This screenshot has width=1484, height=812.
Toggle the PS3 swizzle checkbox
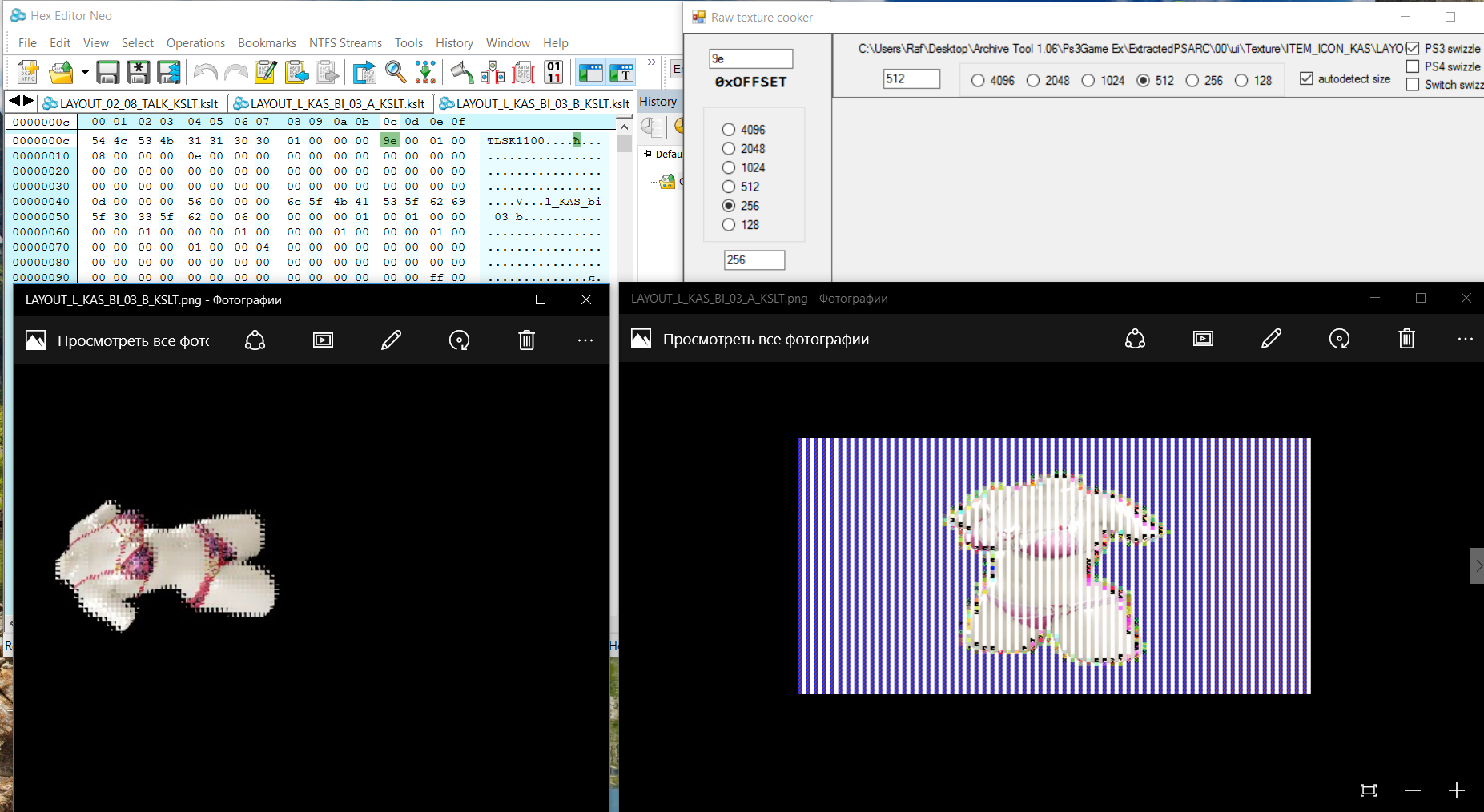[x=1413, y=49]
